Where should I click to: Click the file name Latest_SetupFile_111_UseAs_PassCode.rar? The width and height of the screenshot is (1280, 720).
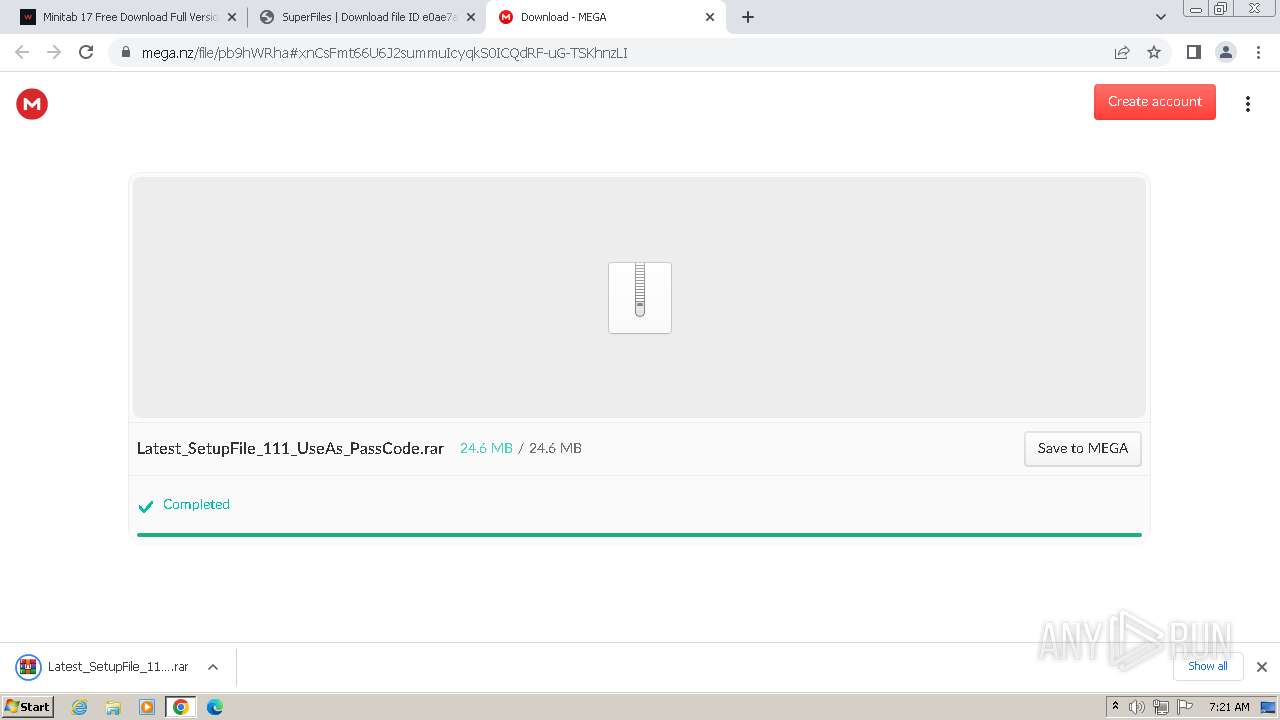pyautogui.click(x=290, y=448)
